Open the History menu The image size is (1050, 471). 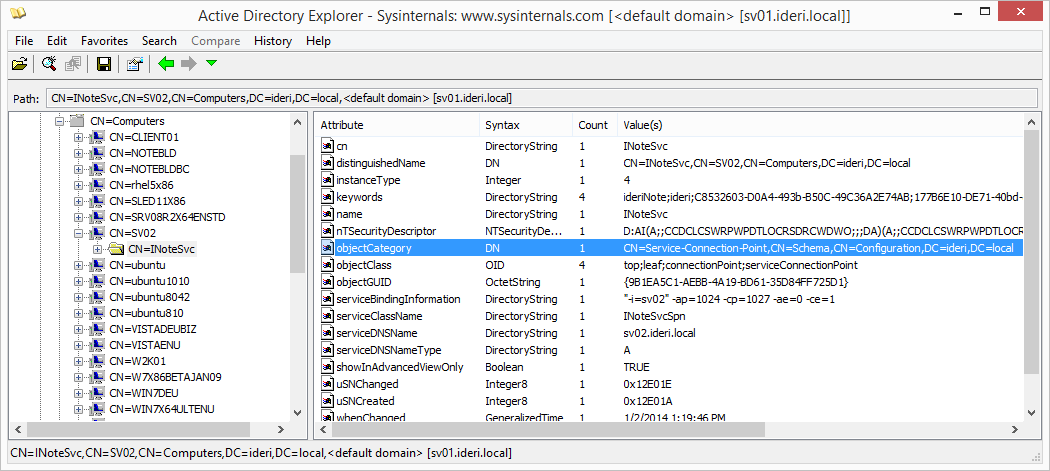(273, 41)
